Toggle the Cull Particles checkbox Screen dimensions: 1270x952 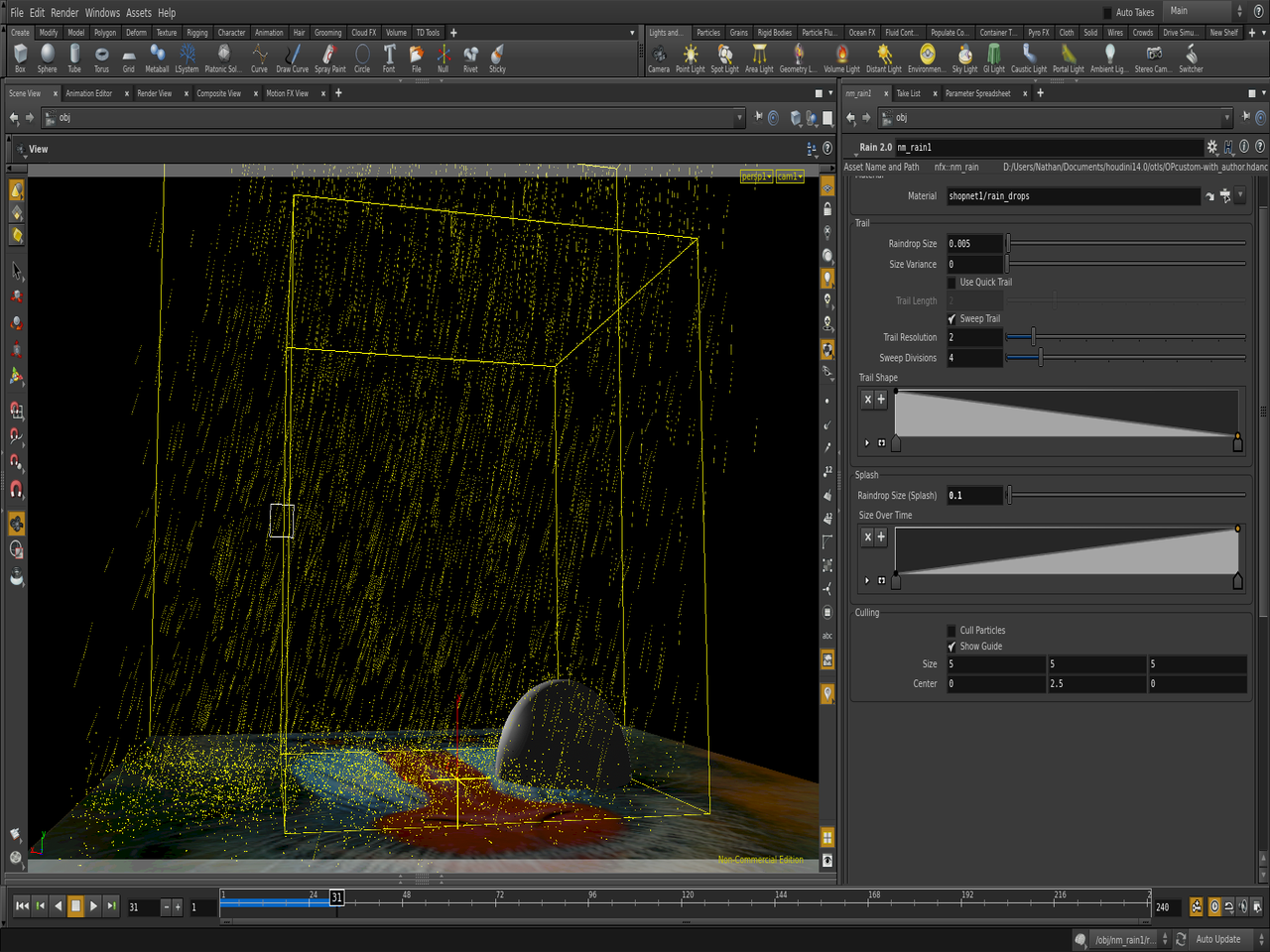click(952, 631)
